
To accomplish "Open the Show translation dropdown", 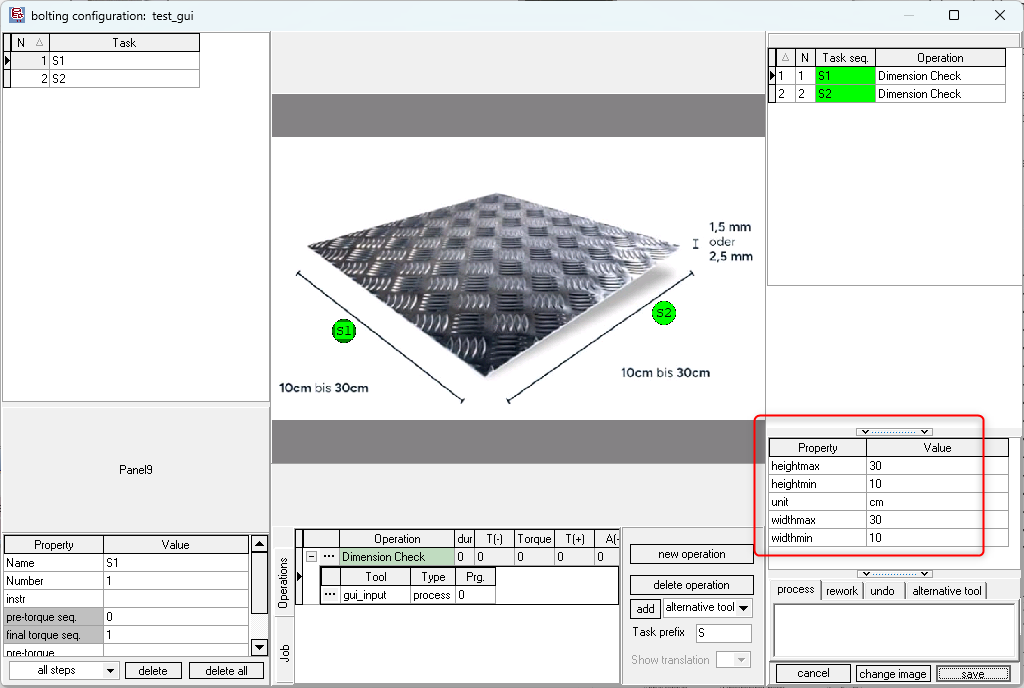I will [741, 660].
